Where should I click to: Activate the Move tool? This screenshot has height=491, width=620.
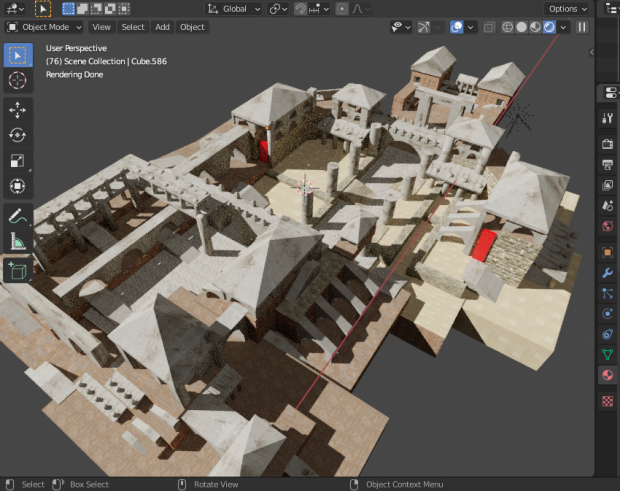18,109
